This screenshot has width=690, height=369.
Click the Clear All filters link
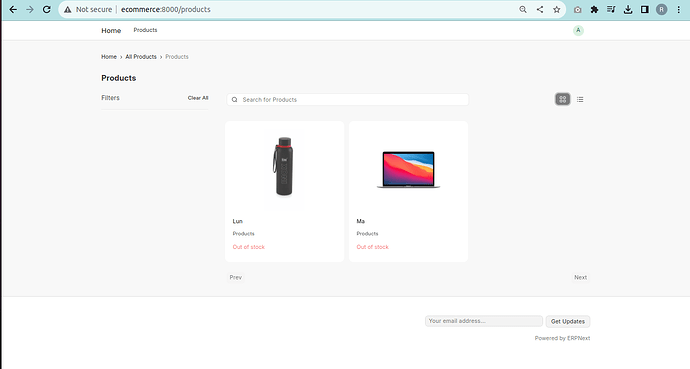(x=198, y=98)
